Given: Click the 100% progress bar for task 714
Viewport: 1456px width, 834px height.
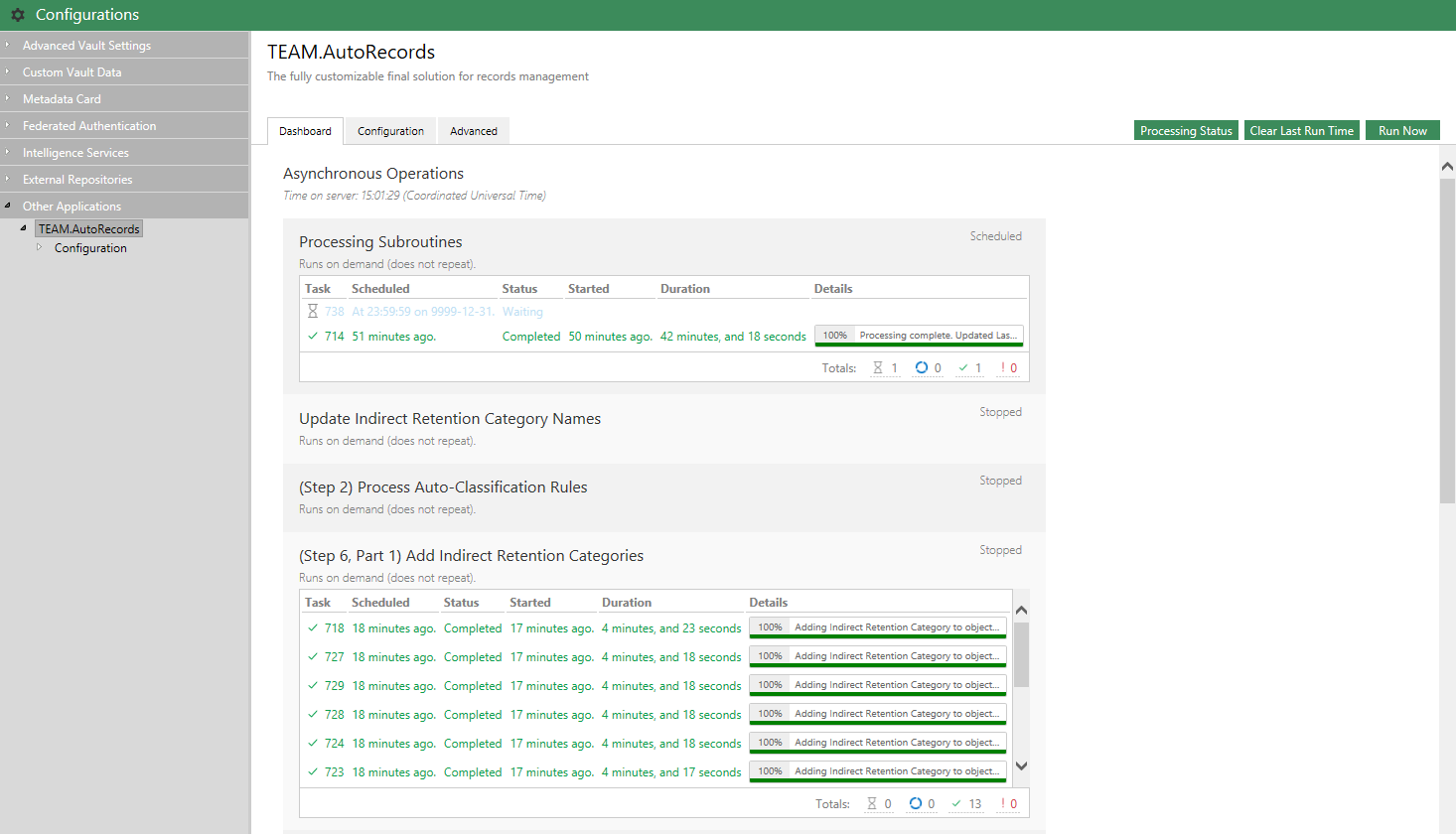Looking at the screenshot, I should pyautogui.click(x=918, y=337).
